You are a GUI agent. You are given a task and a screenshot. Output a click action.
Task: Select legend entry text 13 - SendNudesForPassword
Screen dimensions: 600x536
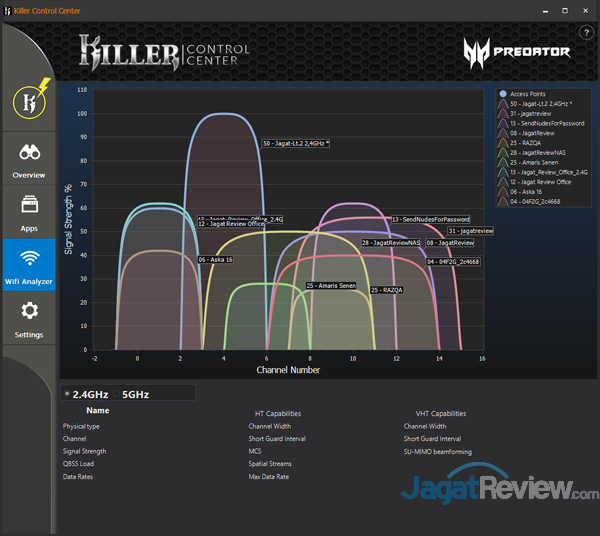(547, 124)
